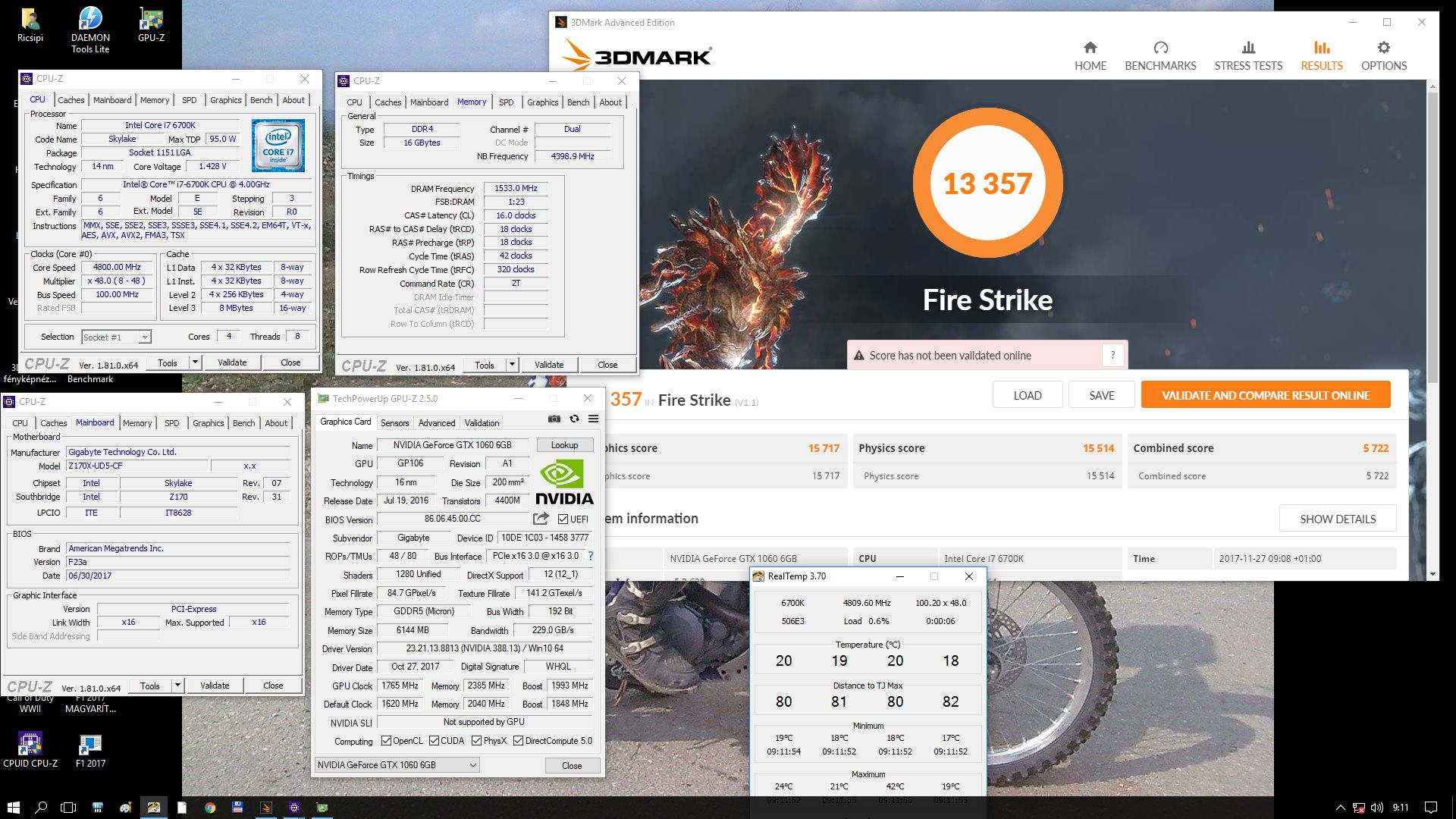
Task: Open the SPD tab in the Mainboard CPU-Z window
Action: pyautogui.click(x=172, y=423)
